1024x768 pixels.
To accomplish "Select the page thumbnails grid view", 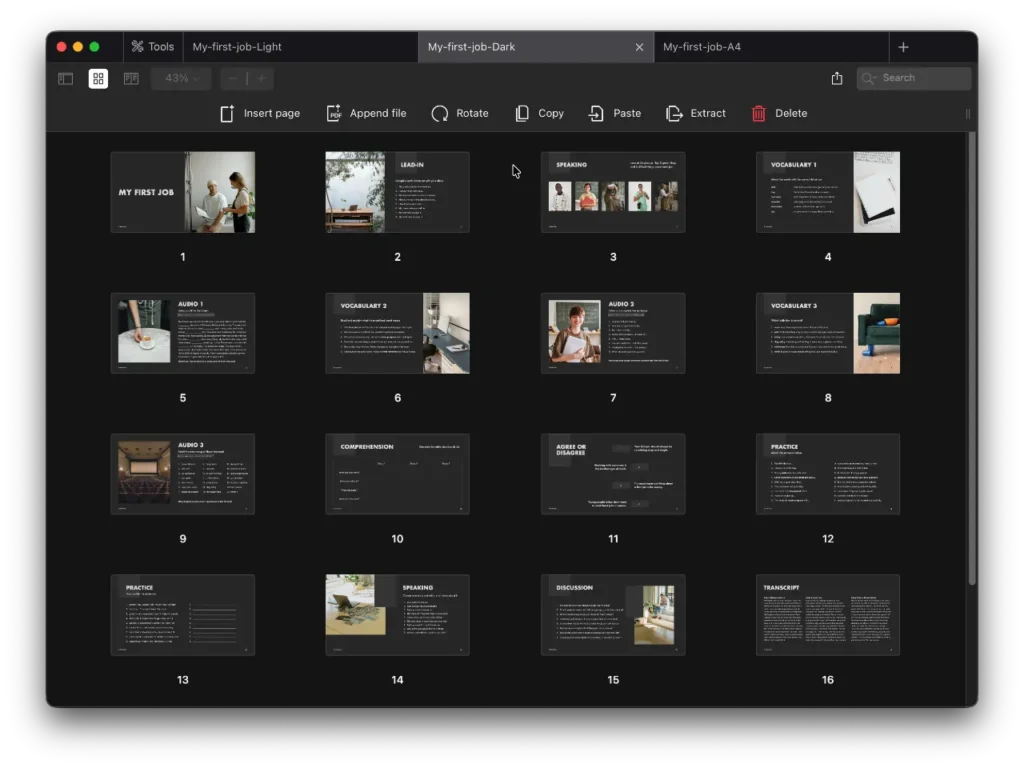I will [x=98, y=78].
